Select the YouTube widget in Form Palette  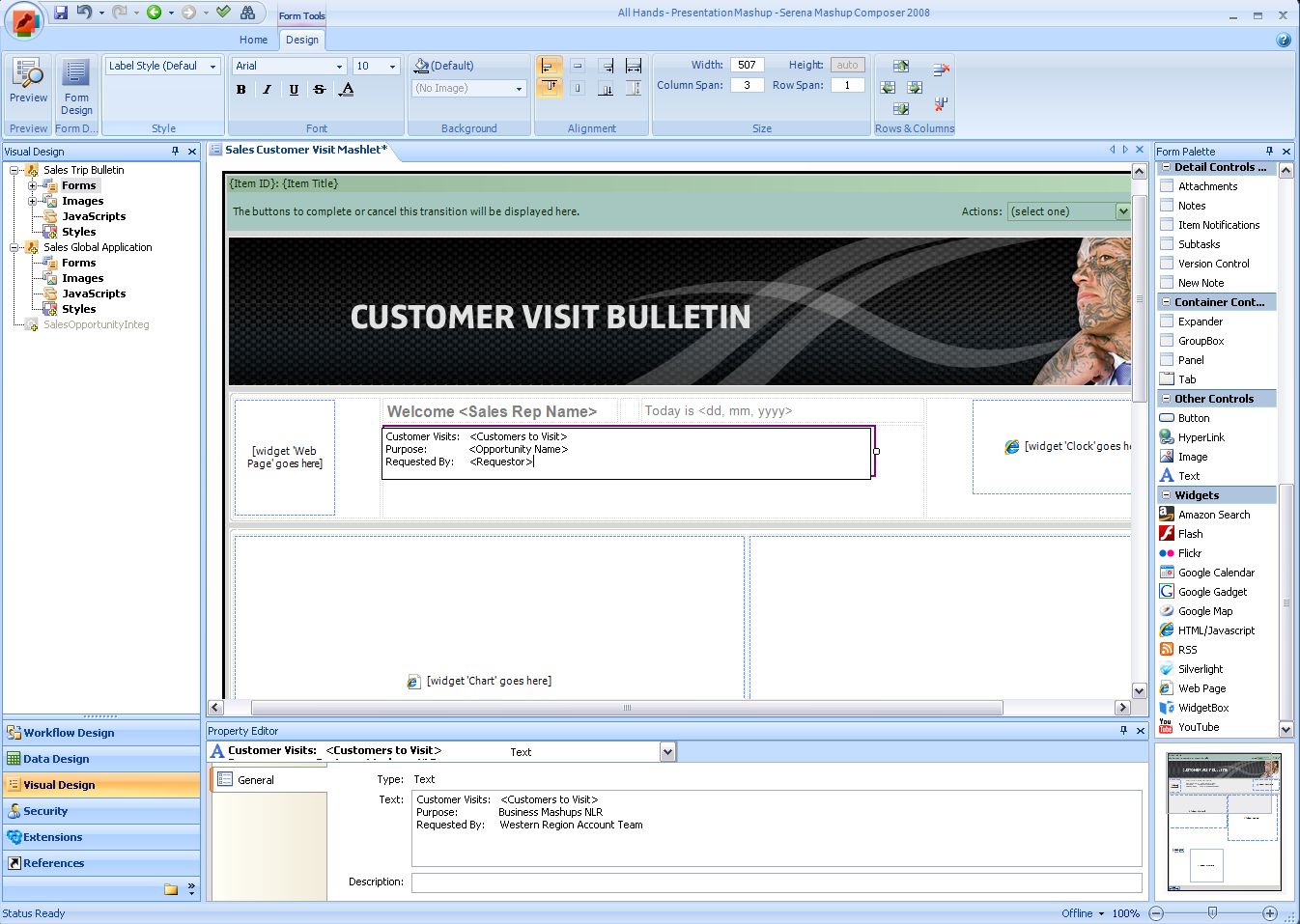[x=1198, y=727]
